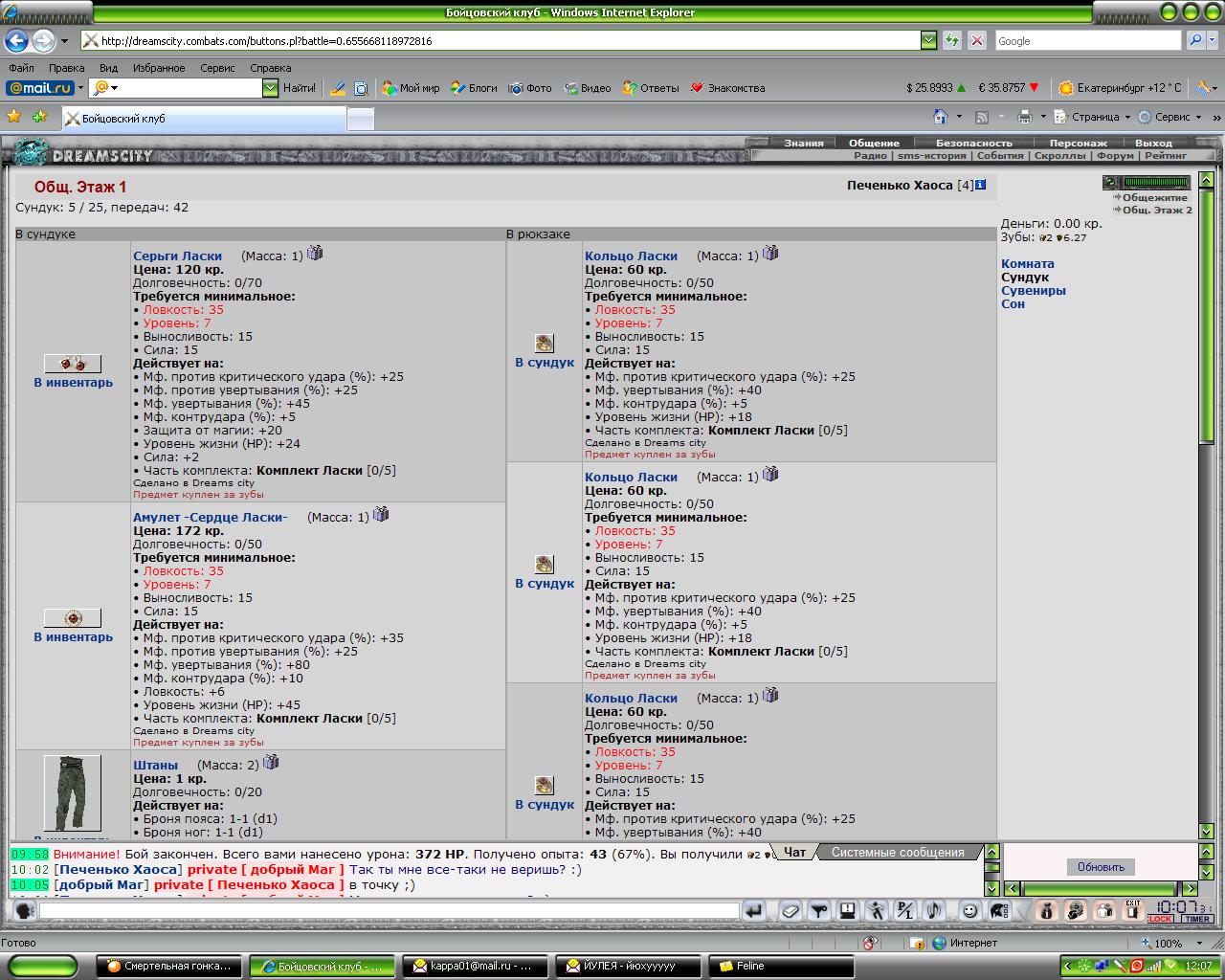
Task: Click the gift icon next to Амулет -Сердце Ласки-
Action: pos(381,514)
